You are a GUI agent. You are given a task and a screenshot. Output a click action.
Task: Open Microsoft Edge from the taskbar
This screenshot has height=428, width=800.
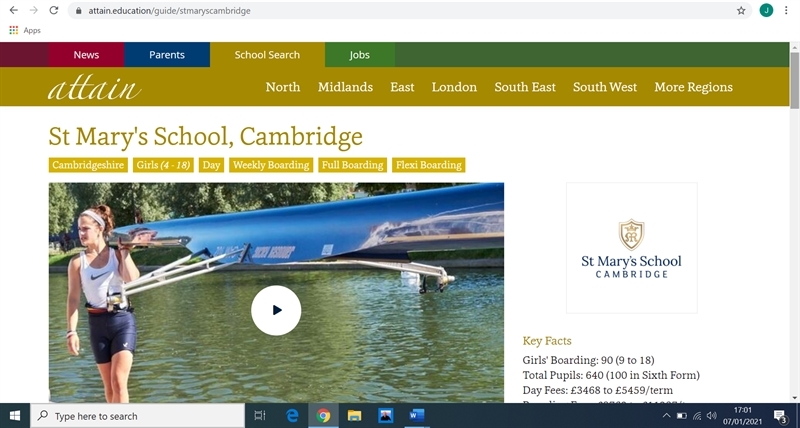(x=292, y=416)
